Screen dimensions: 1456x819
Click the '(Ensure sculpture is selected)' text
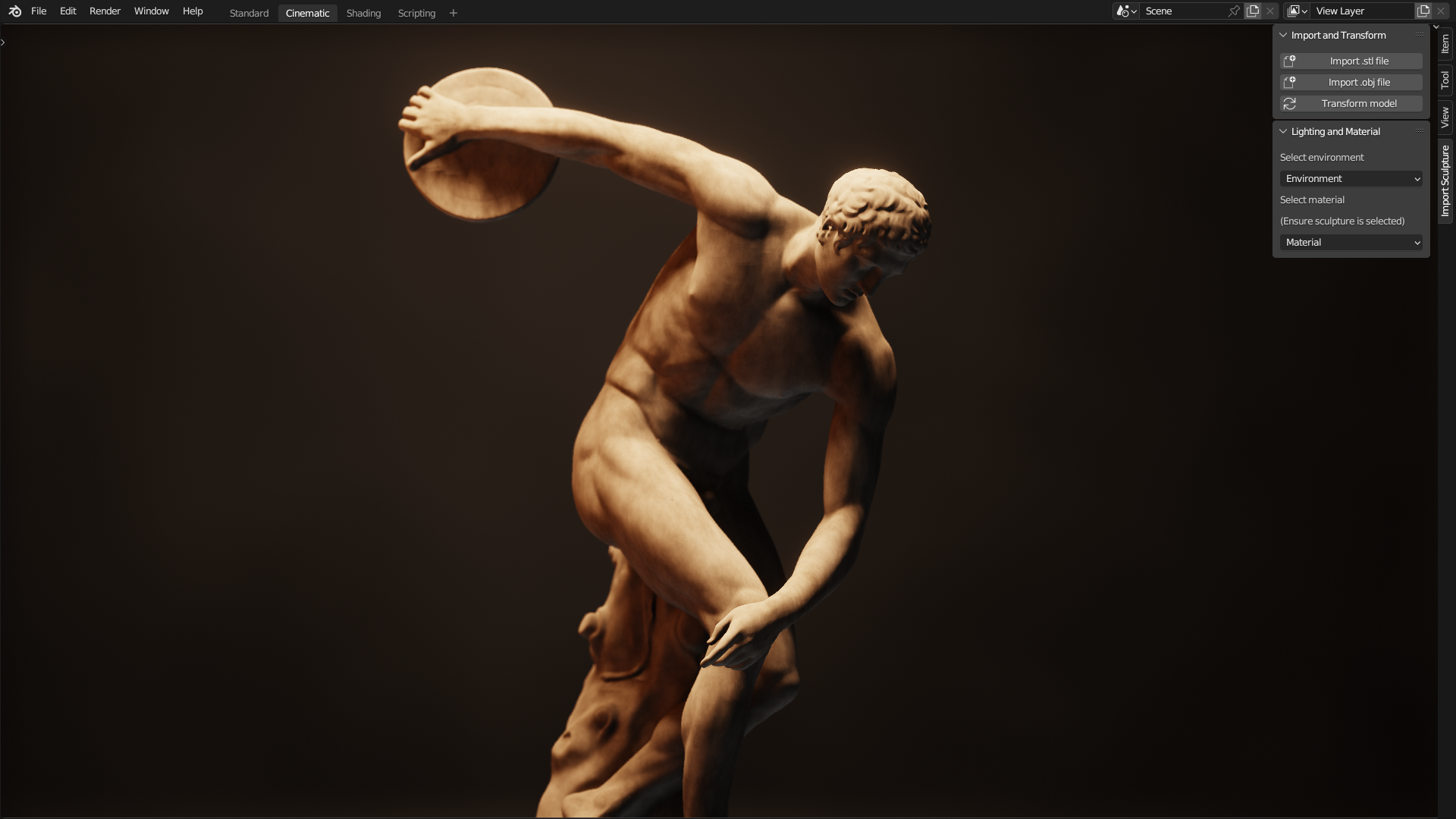[x=1342, y=221]
